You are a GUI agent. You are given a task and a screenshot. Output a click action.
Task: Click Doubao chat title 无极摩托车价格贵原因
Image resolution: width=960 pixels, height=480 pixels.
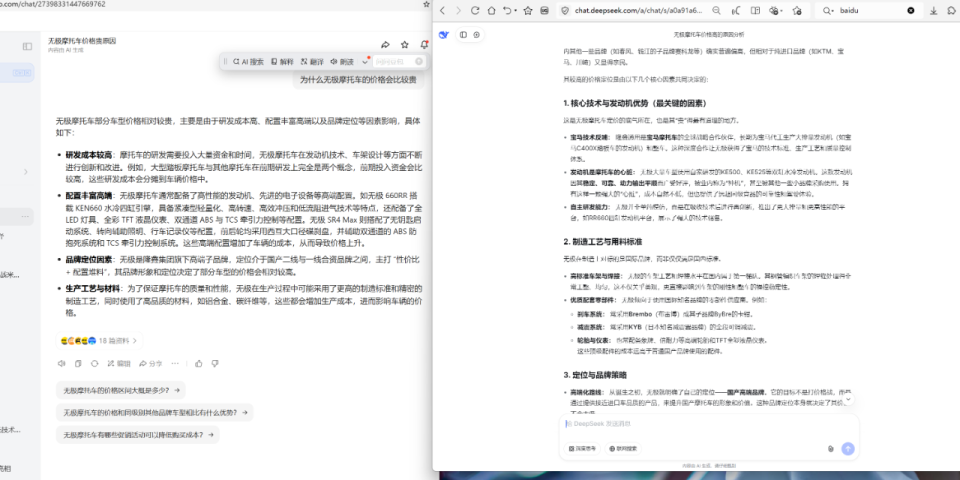pyautogui.click(x=82, y=41)
